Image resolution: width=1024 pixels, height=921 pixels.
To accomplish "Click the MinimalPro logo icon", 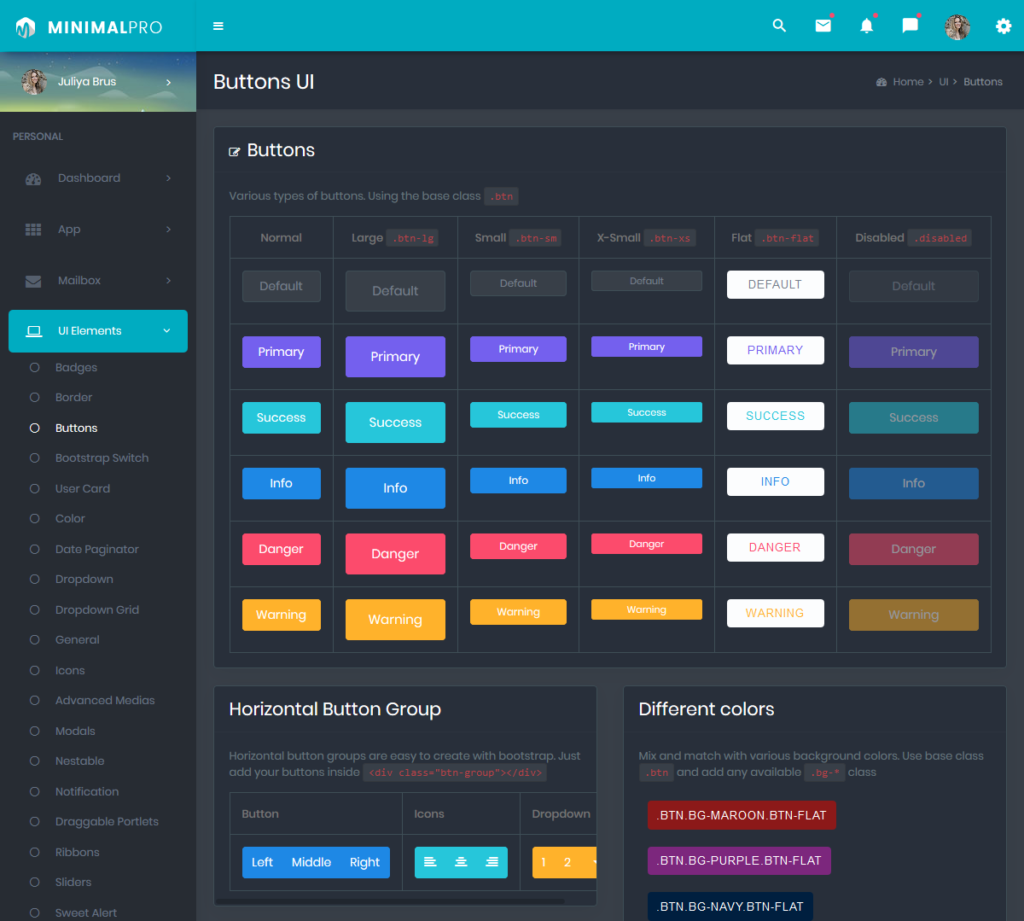I will (24, 26).
